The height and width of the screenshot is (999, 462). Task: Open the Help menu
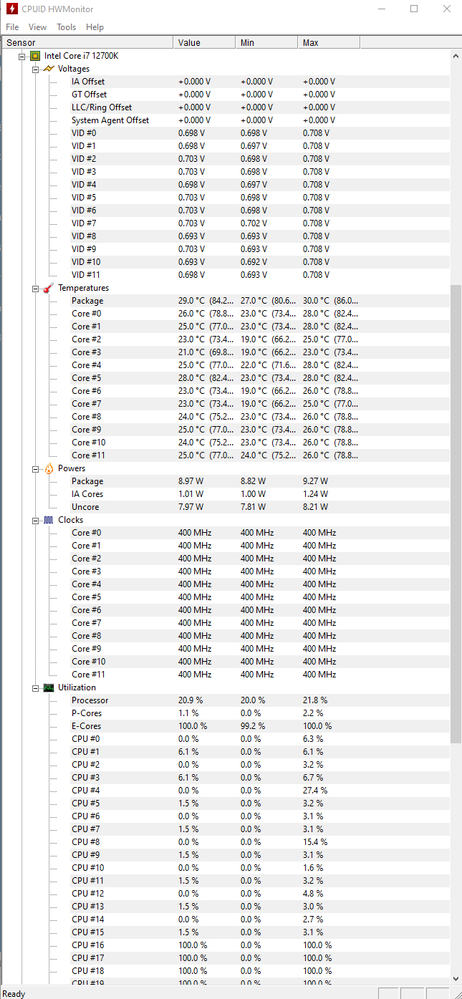pos(95,27)
